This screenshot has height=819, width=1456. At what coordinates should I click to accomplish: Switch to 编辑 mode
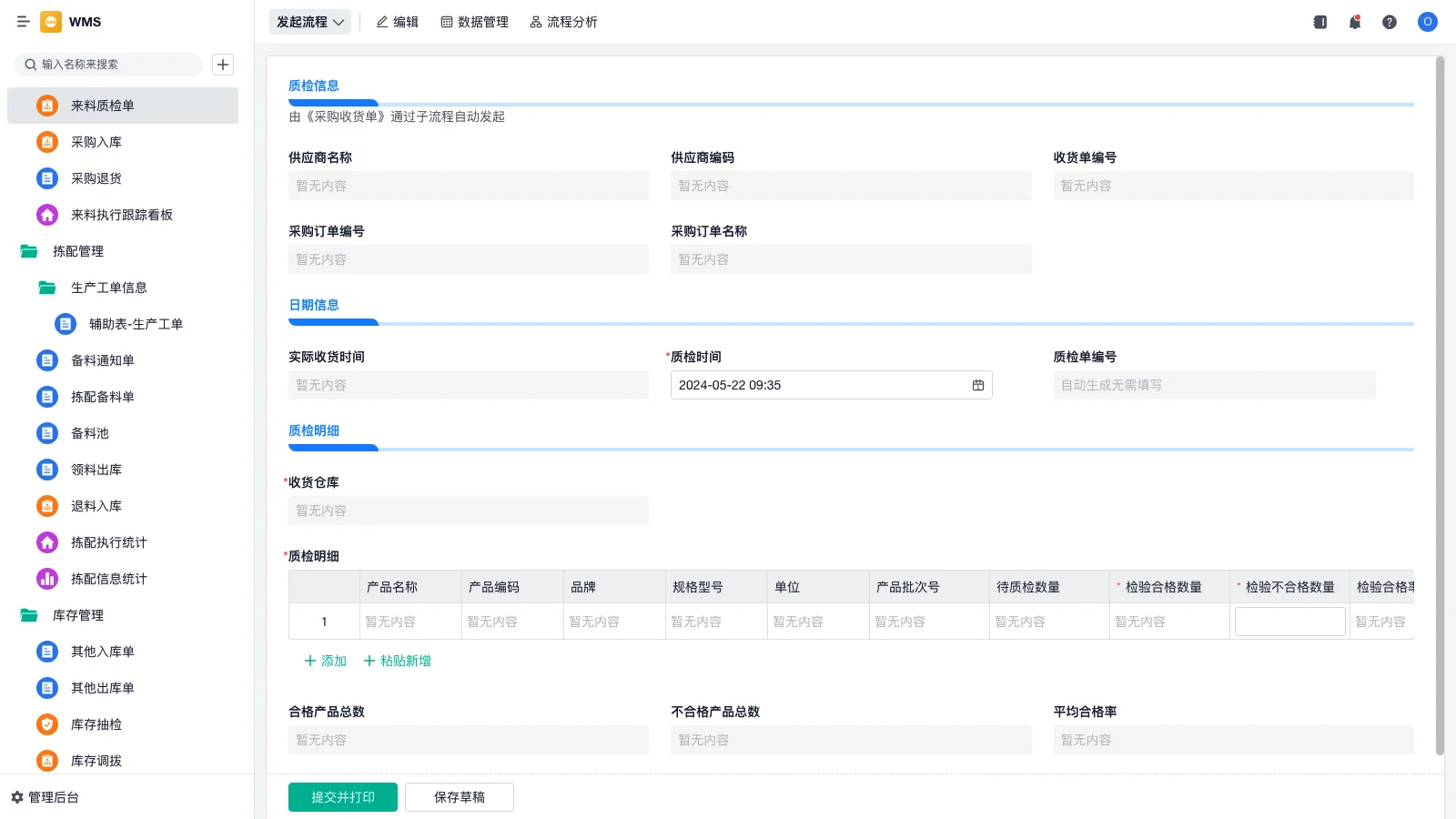click(398, 22)
